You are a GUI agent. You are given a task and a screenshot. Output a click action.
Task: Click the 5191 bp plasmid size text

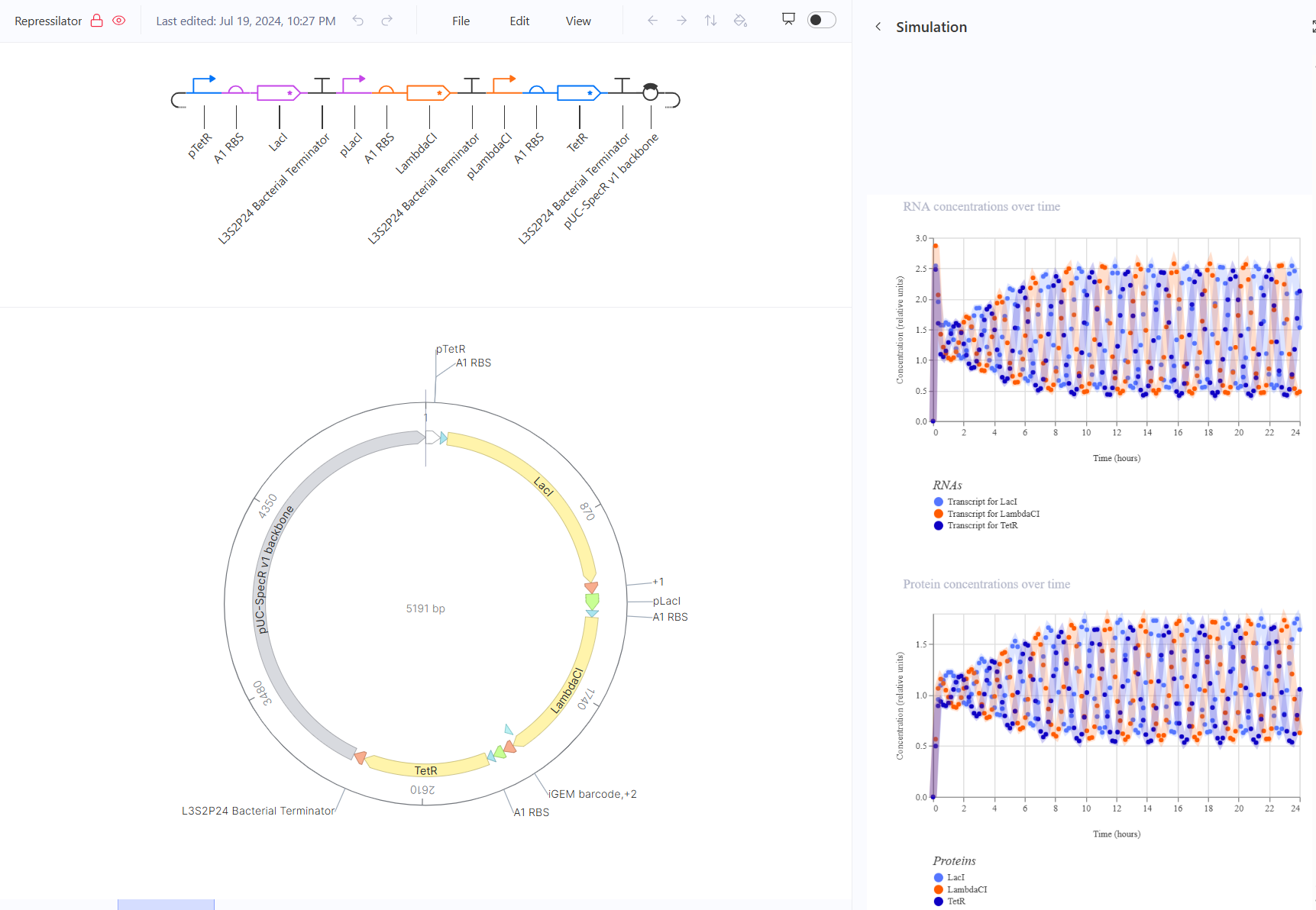(x=425, y=608)
